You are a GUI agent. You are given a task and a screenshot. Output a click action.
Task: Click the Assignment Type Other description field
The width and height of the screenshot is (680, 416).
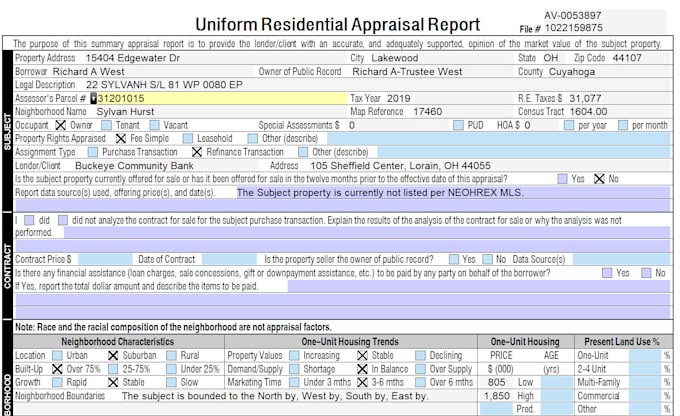click(524, 152)
